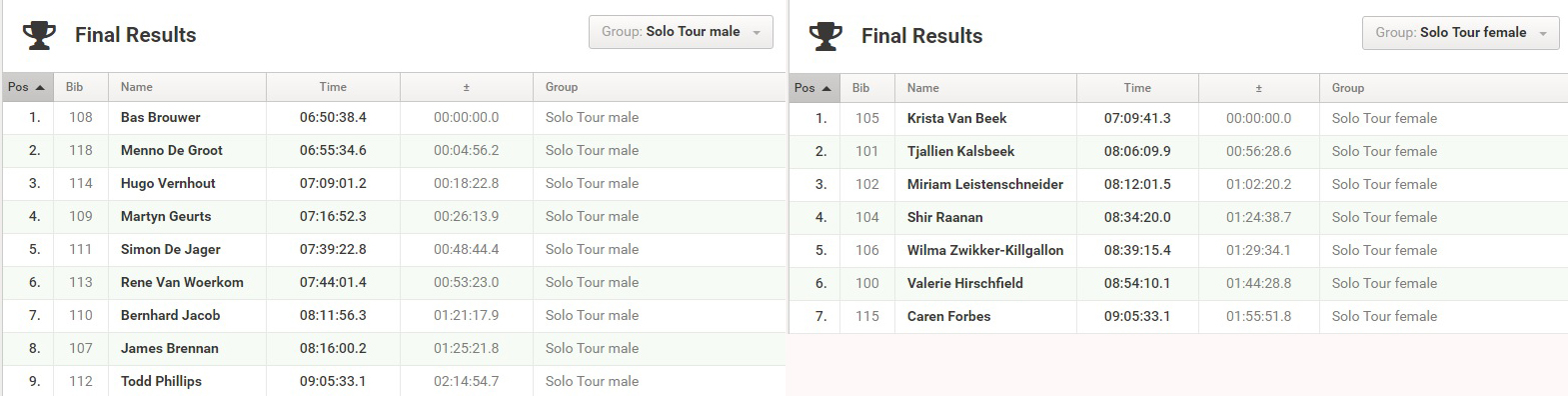Click the caret arrow on Solo Tour male selector
This screenshot has width=1568, height=396.
[757, 33]
